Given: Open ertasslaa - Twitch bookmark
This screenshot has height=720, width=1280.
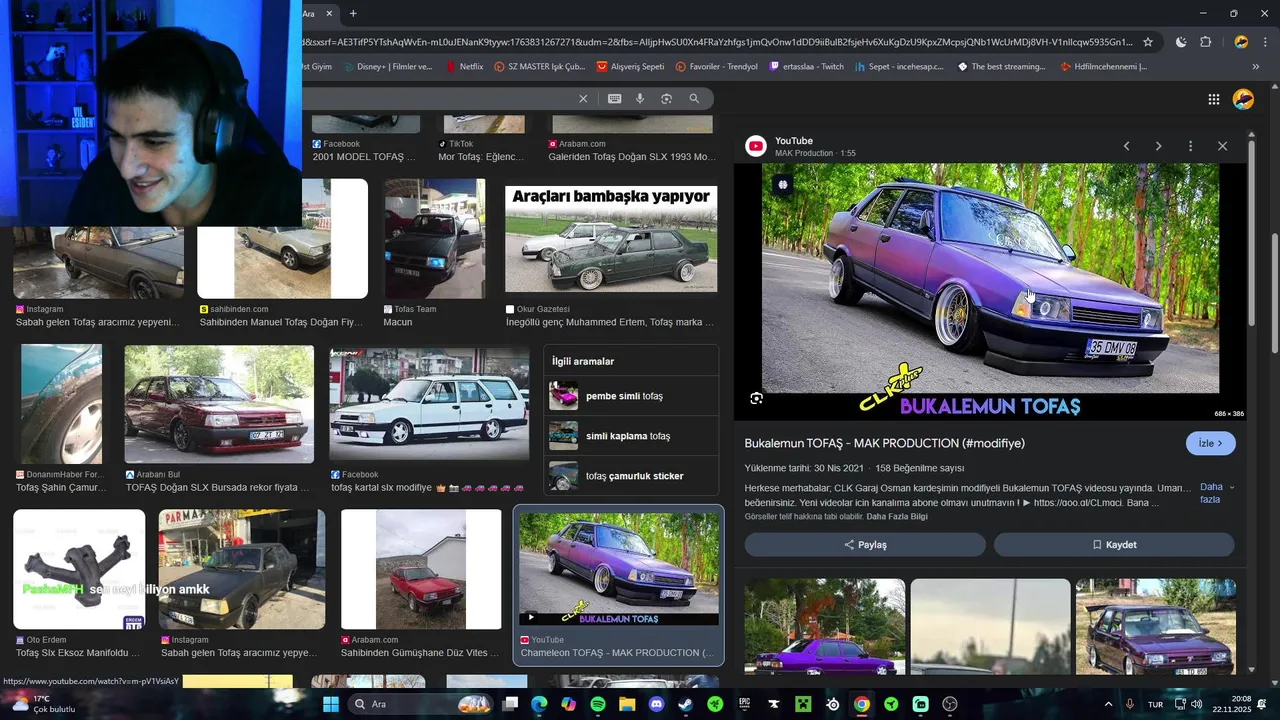Looking at the screenshot, I should [x=805, y=67].
